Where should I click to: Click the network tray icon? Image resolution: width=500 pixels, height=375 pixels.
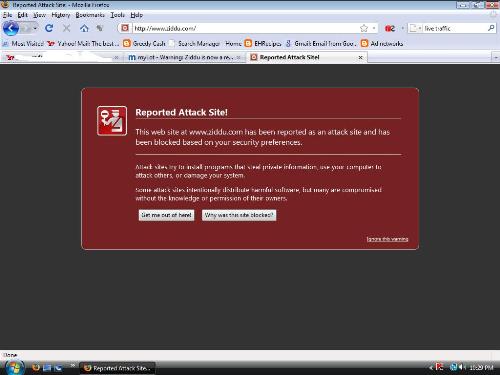[453, 367]
